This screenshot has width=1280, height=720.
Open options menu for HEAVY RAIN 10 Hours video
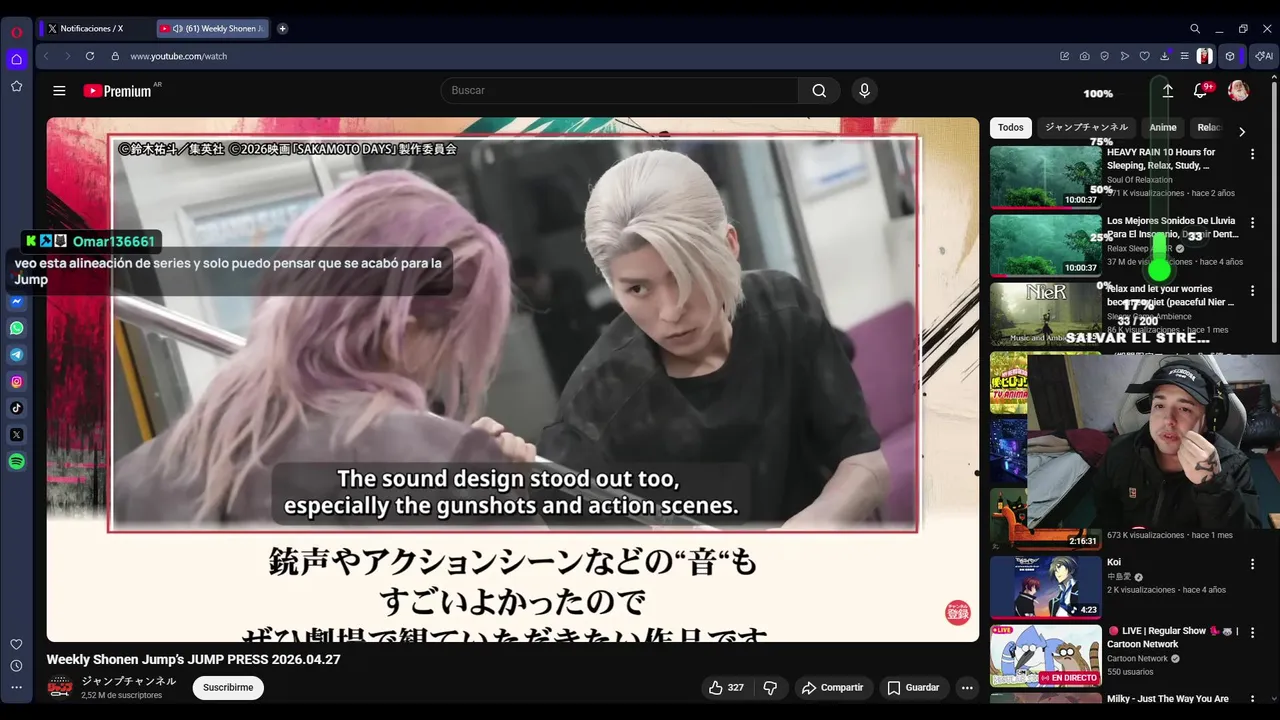click(x=1252, y=154)
